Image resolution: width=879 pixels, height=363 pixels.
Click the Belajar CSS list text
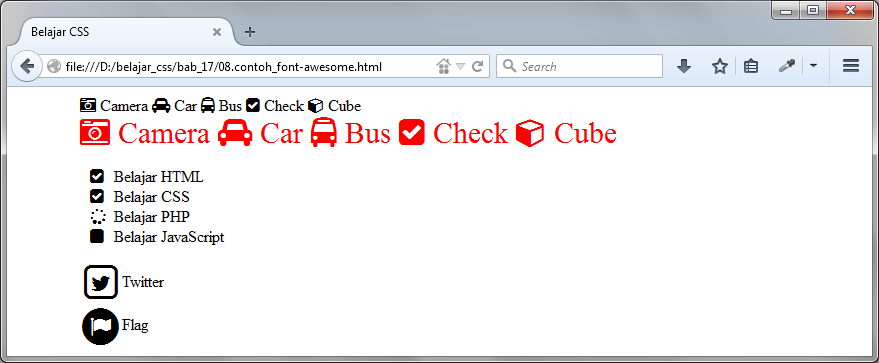151,197
